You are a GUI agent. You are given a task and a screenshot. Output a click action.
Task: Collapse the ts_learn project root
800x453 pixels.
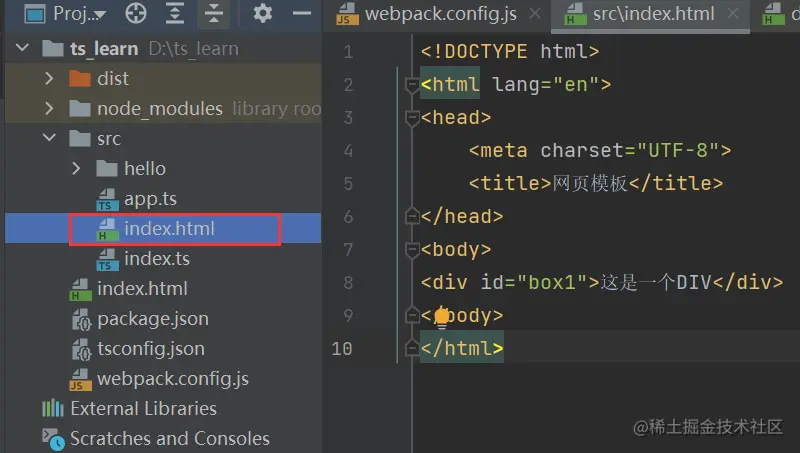click(22, 48)
